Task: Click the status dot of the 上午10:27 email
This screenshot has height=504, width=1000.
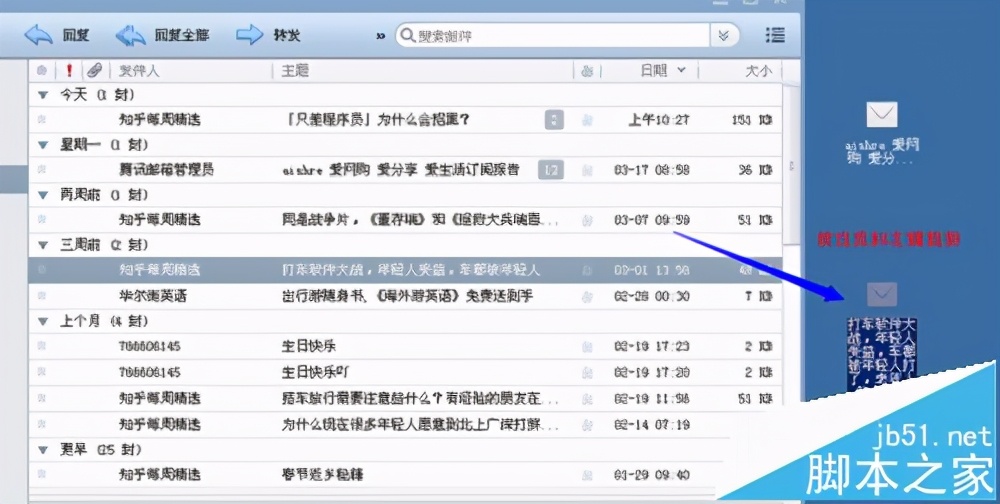Action: pyautogui.click(x=42, y=119)
